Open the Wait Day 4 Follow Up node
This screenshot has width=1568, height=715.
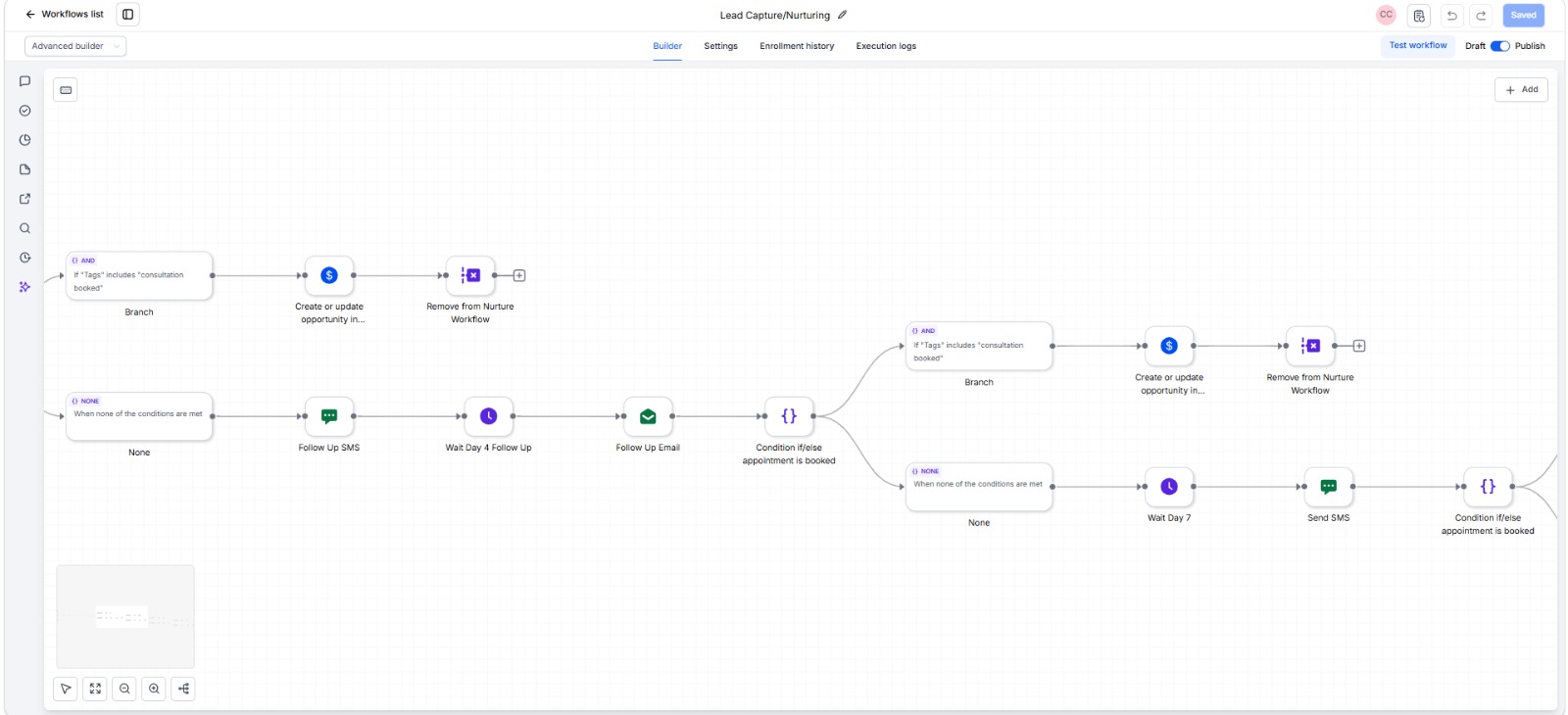click(488, 416)
